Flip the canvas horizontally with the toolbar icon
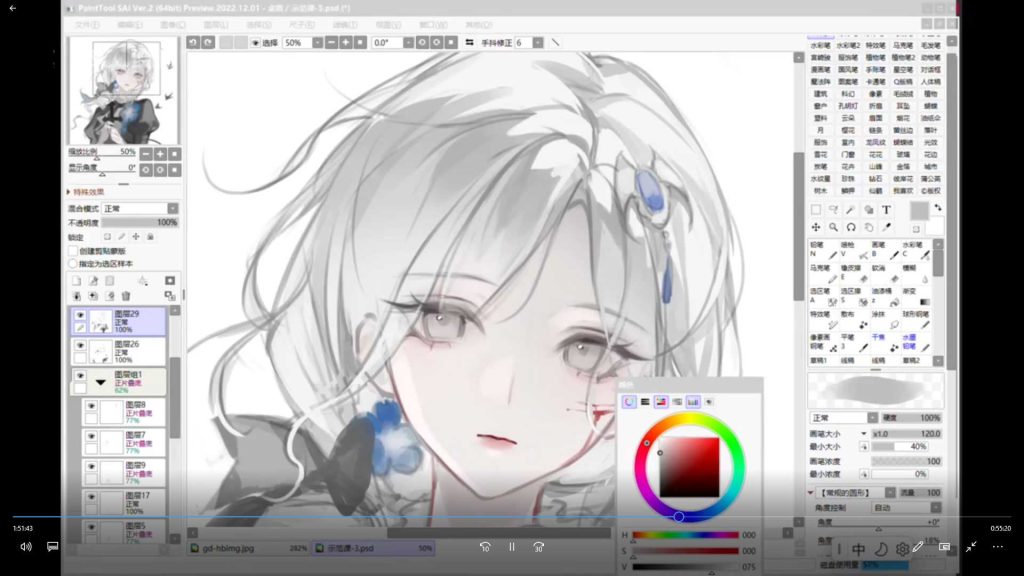Image resolution: width=1024 pixels, height=576 pixels. tap(469, 42)
